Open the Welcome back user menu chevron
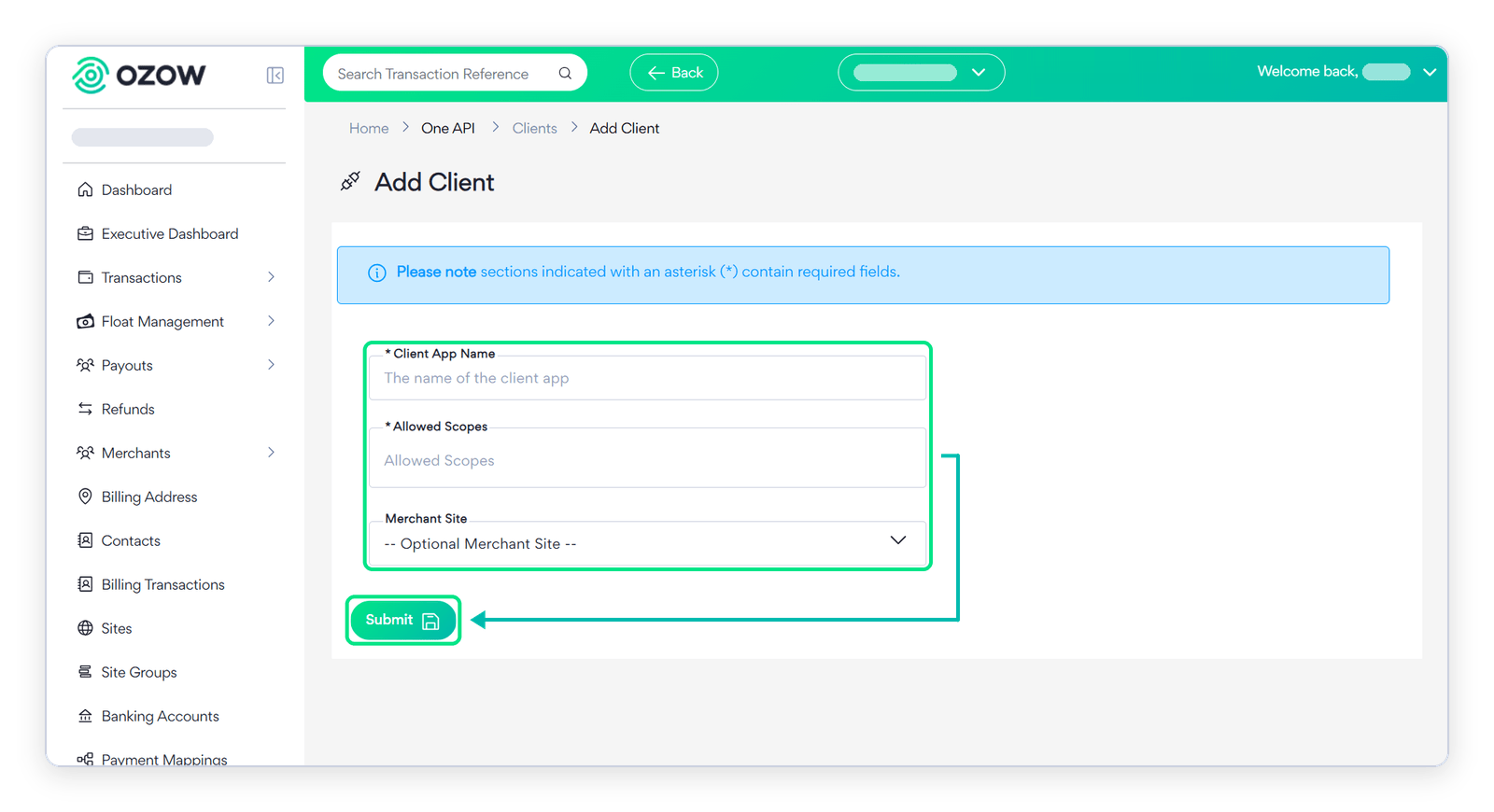This screenshot has height=812, width=1494. pyautogui.click(x=1430, y=72)
